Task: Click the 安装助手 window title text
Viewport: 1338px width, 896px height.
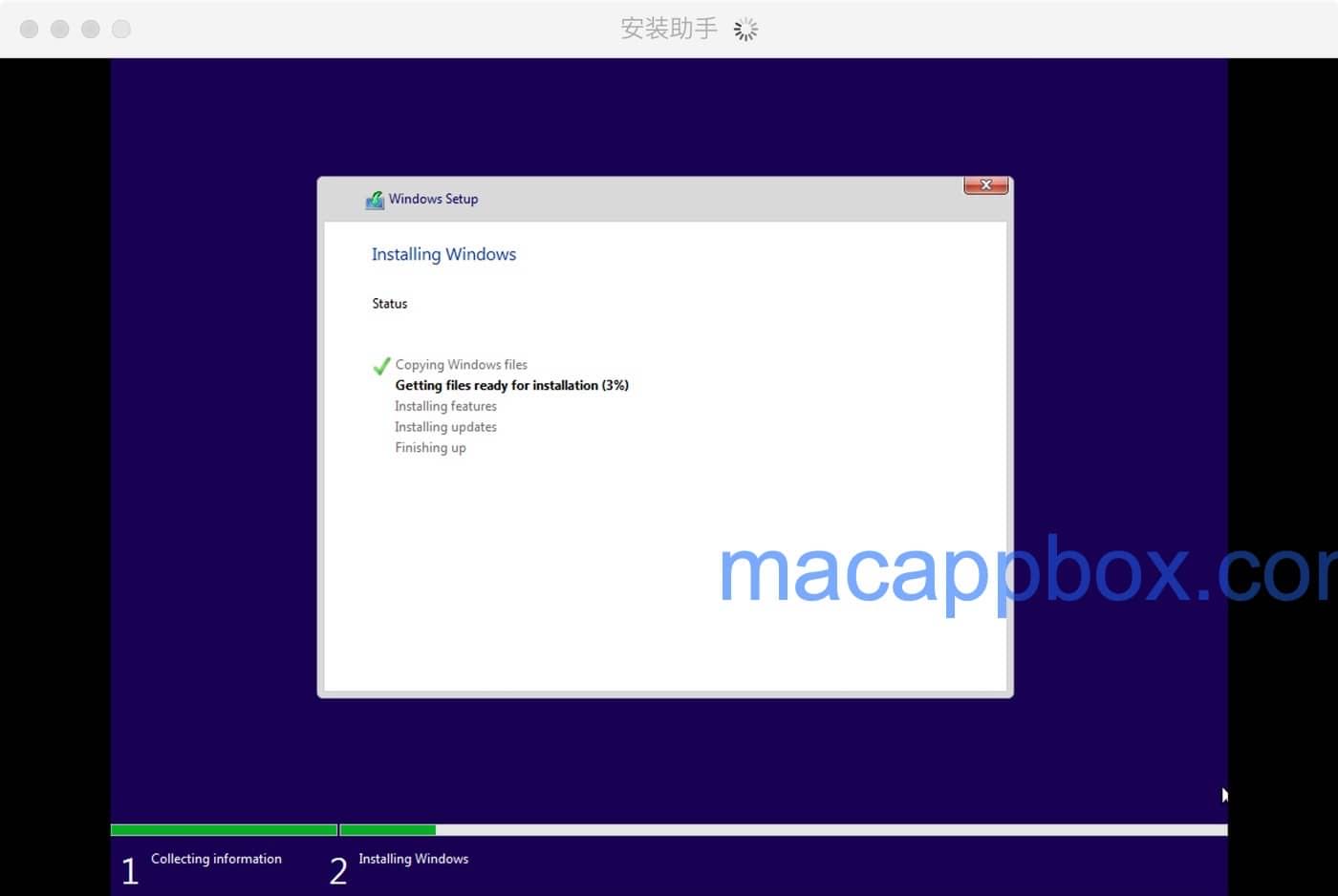Action: pos(669,29)
